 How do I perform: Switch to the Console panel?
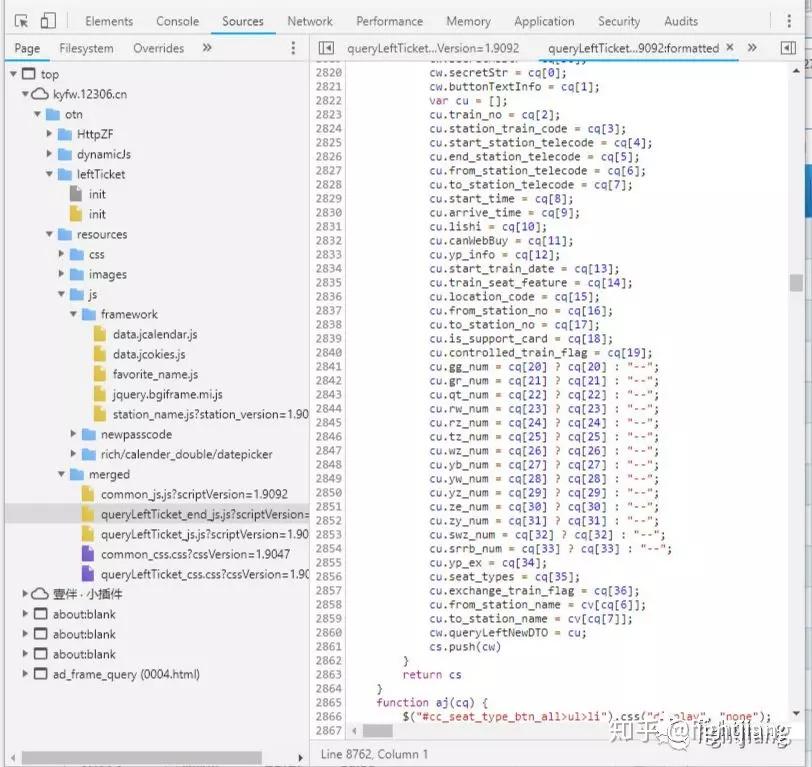178,21
